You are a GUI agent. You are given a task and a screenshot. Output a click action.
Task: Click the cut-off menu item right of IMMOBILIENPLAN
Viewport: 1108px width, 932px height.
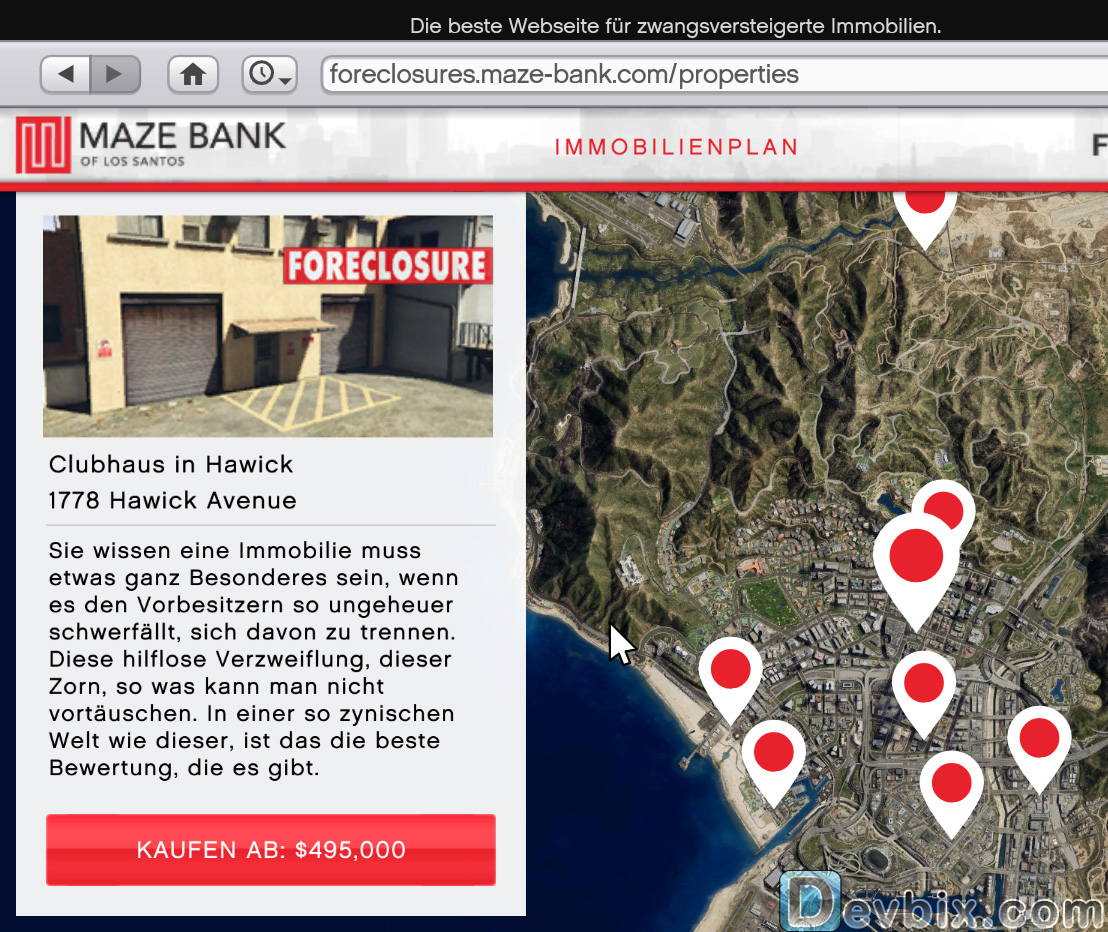[x=1100, y=146]
